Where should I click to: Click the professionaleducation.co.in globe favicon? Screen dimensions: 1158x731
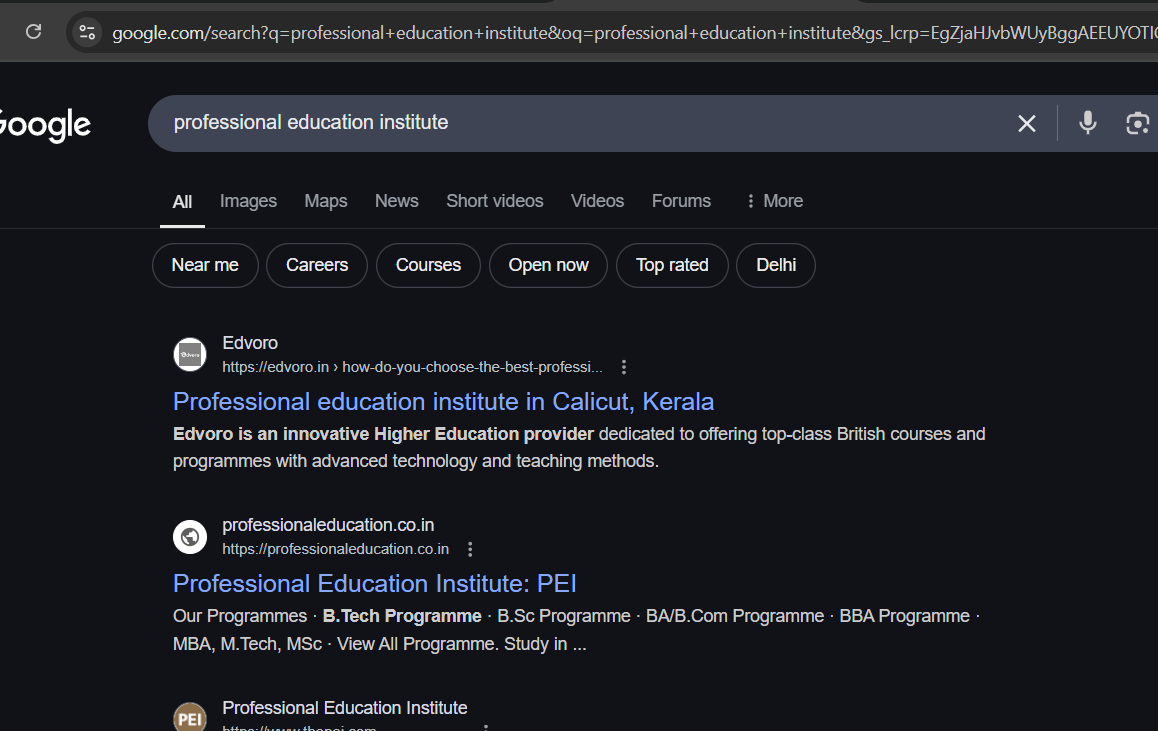[x=190, y=537]
